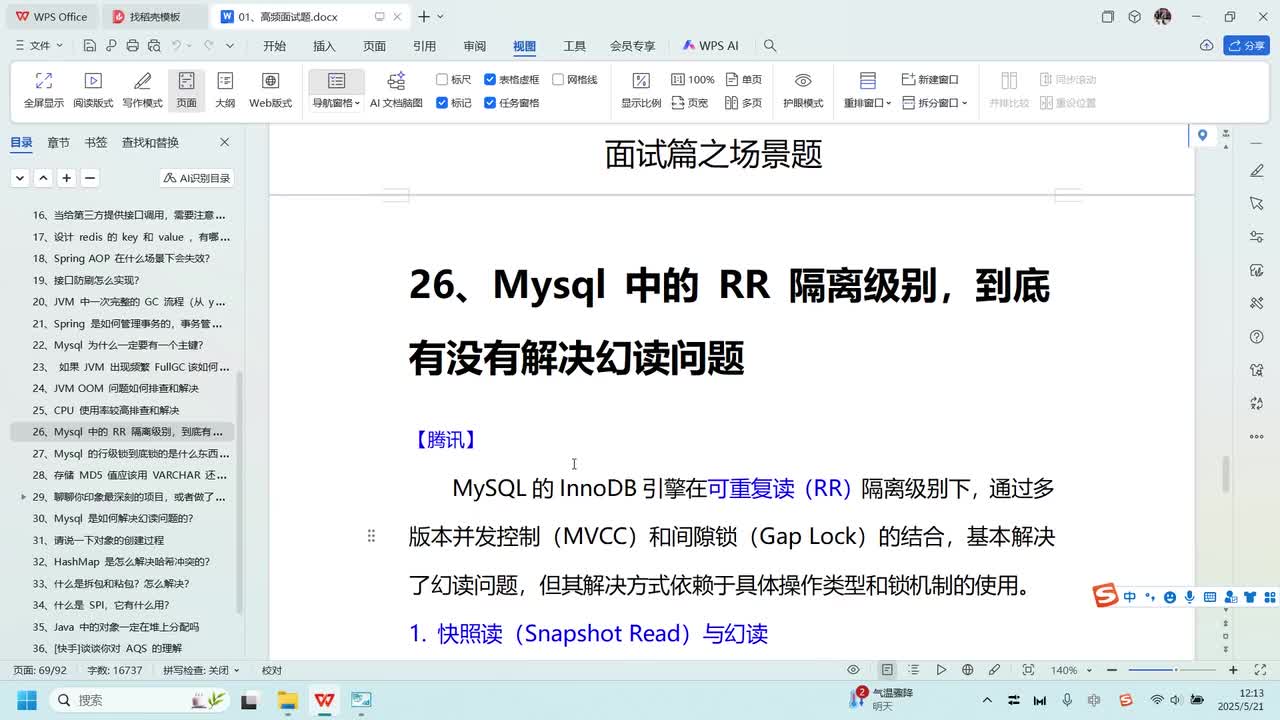Click the zoom out minus button
This screenshot has width=1280, height=720.
coord(1113,670)
